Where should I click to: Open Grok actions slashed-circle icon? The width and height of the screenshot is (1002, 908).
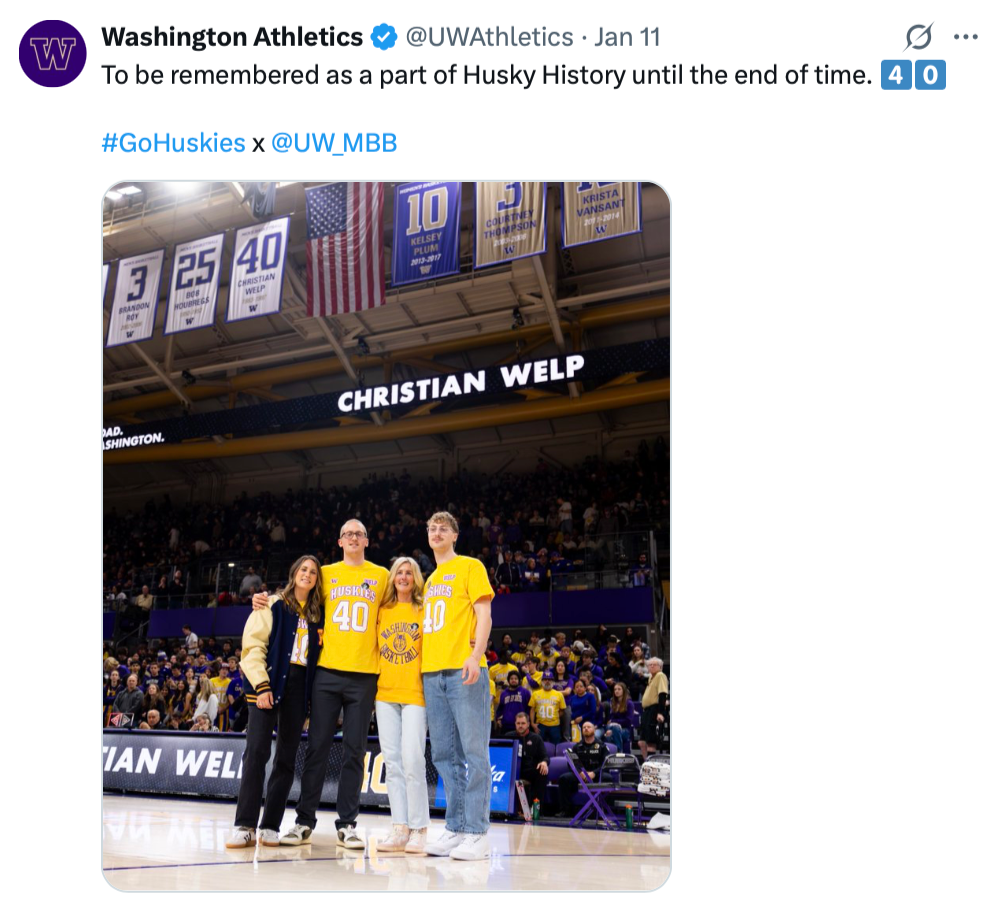point(918,38)
